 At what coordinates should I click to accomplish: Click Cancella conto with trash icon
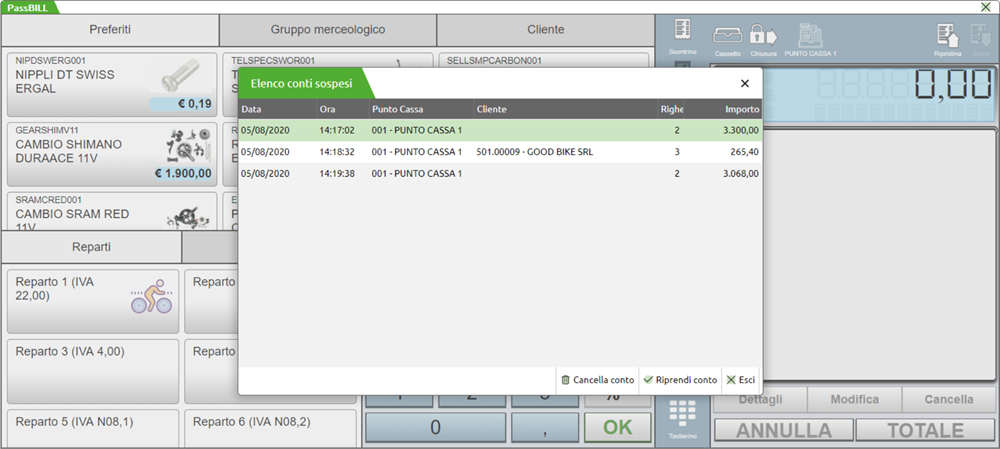(597, 380)
